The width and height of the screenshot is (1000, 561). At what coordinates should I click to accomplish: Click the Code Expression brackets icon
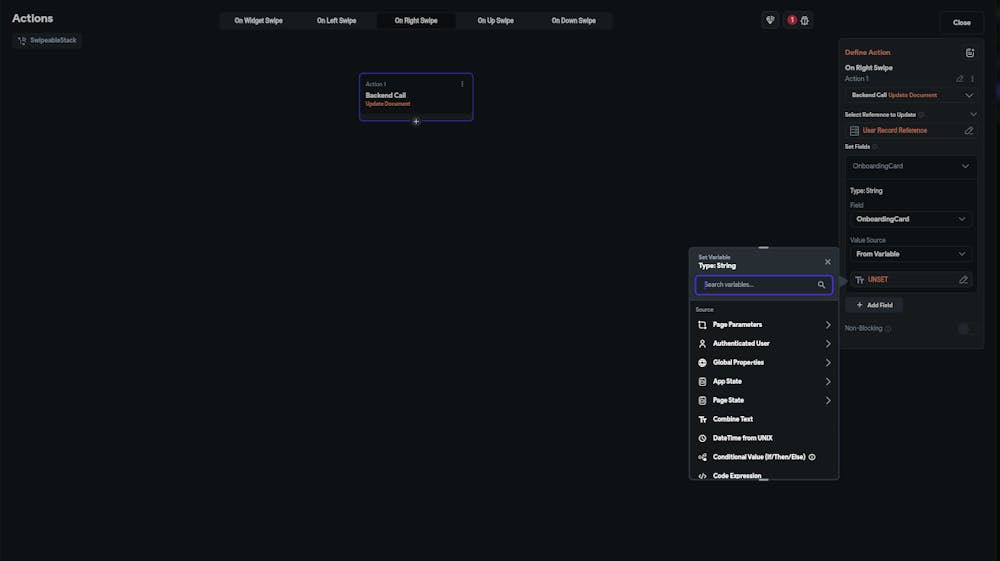[702, 476]
